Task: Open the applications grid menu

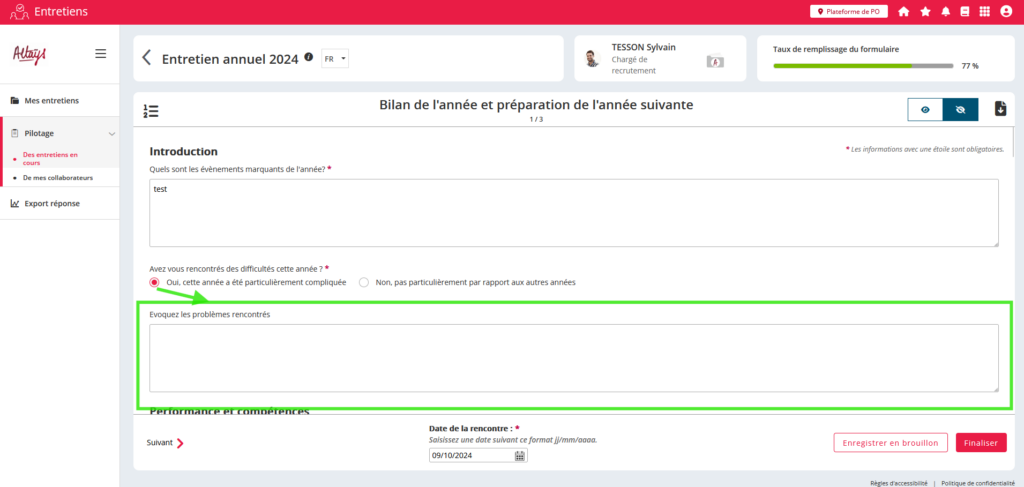Action: point(985,12)
